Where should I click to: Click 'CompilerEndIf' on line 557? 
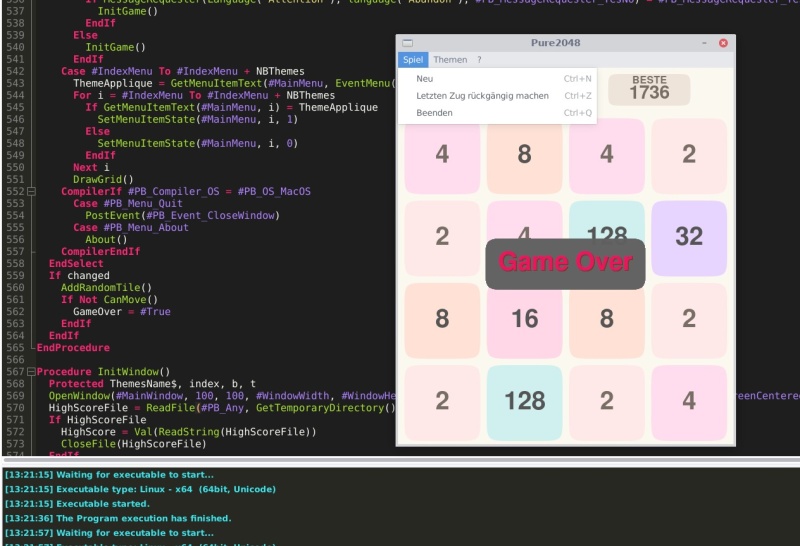pyautogui.click(x=101, y=251)
